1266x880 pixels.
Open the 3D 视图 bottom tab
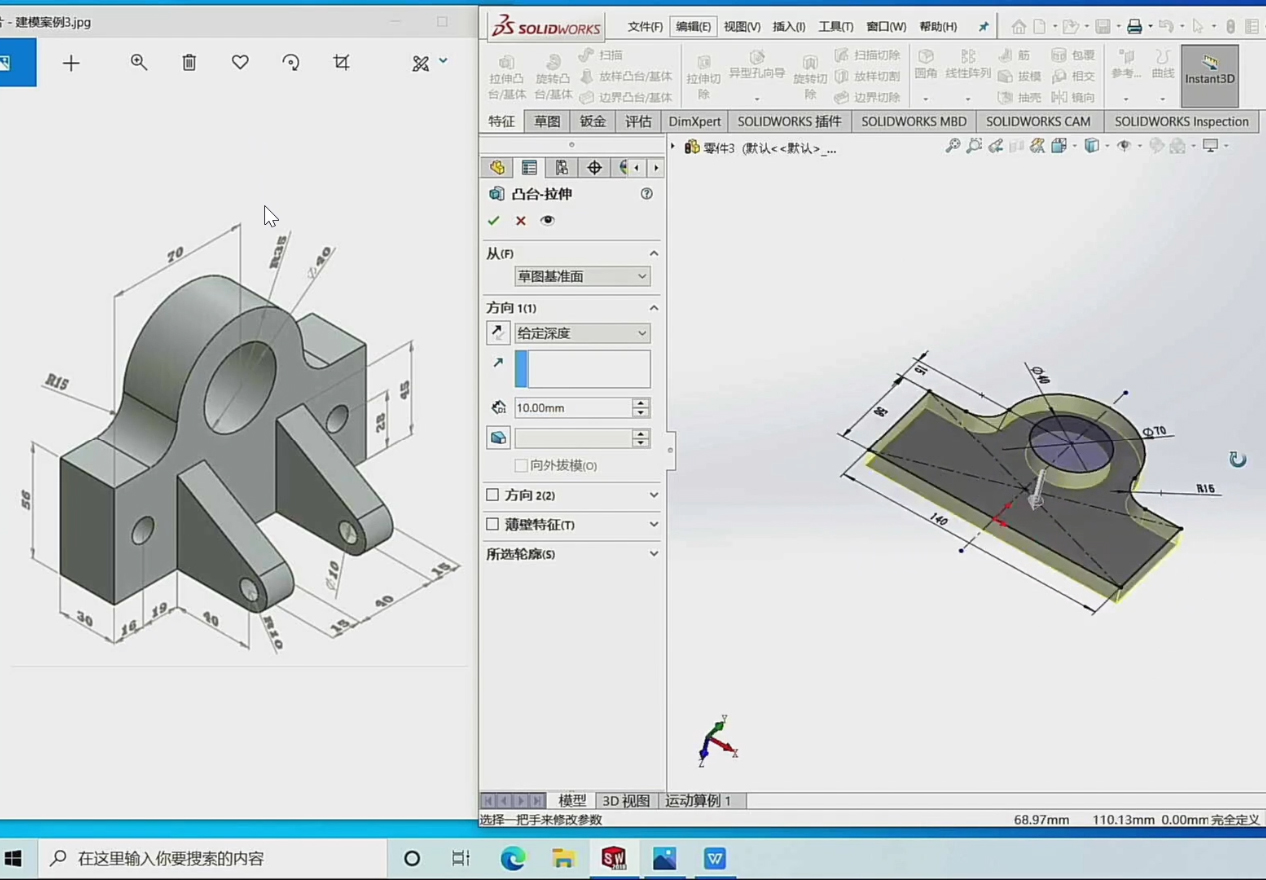click(x=625, y=800)
